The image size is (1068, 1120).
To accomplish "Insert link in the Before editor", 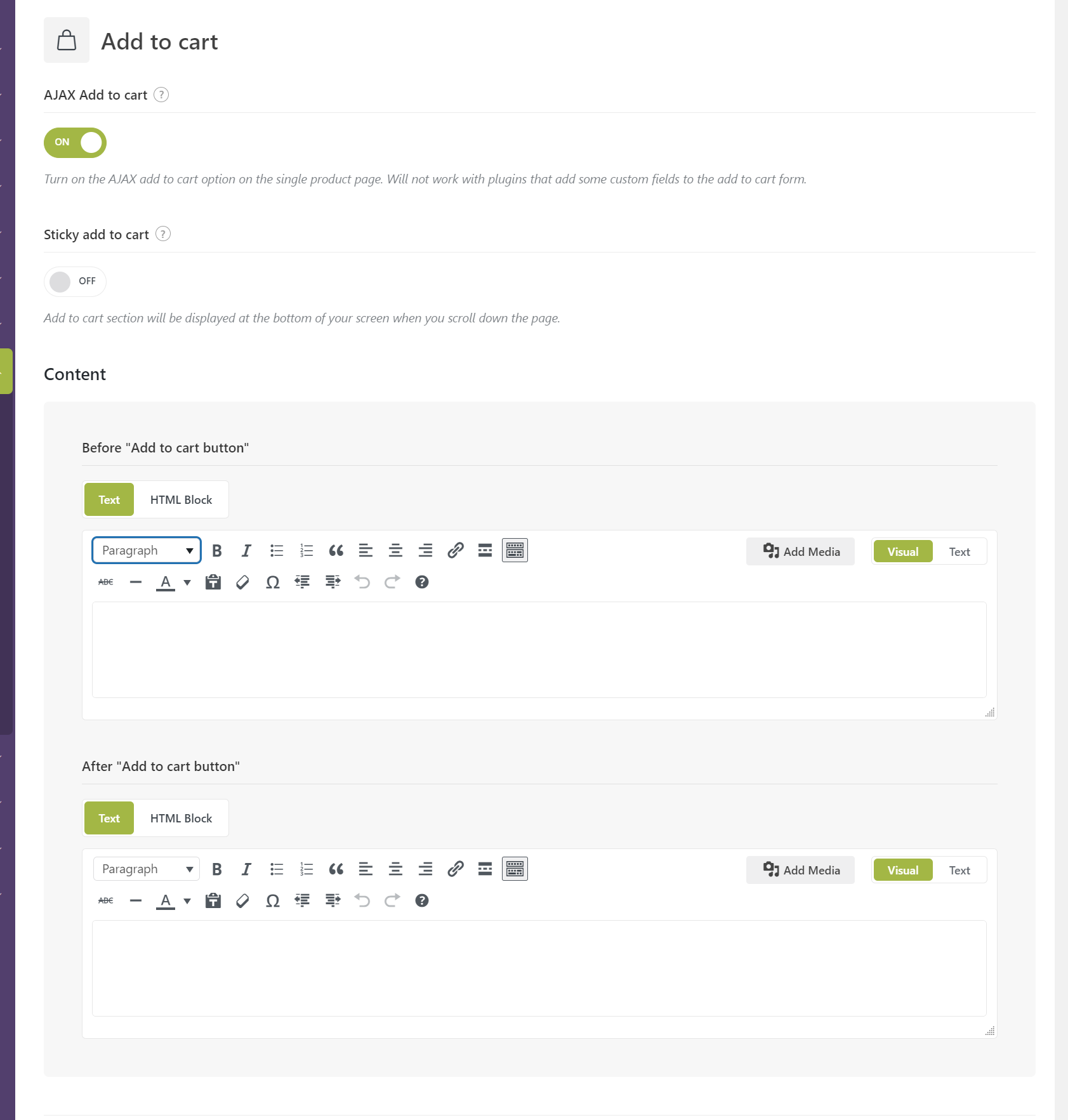I will 455,551.
